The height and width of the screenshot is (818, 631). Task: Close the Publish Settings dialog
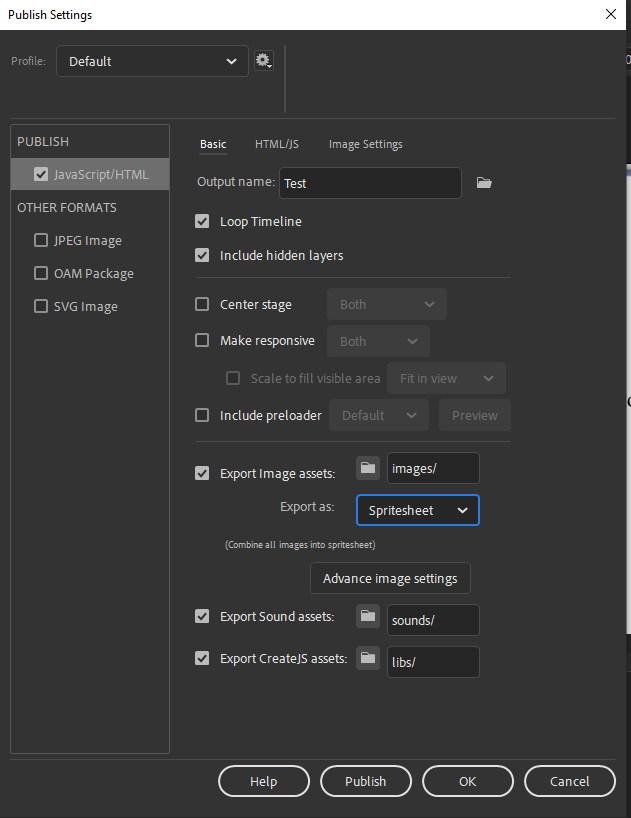[x=611, y=14]
